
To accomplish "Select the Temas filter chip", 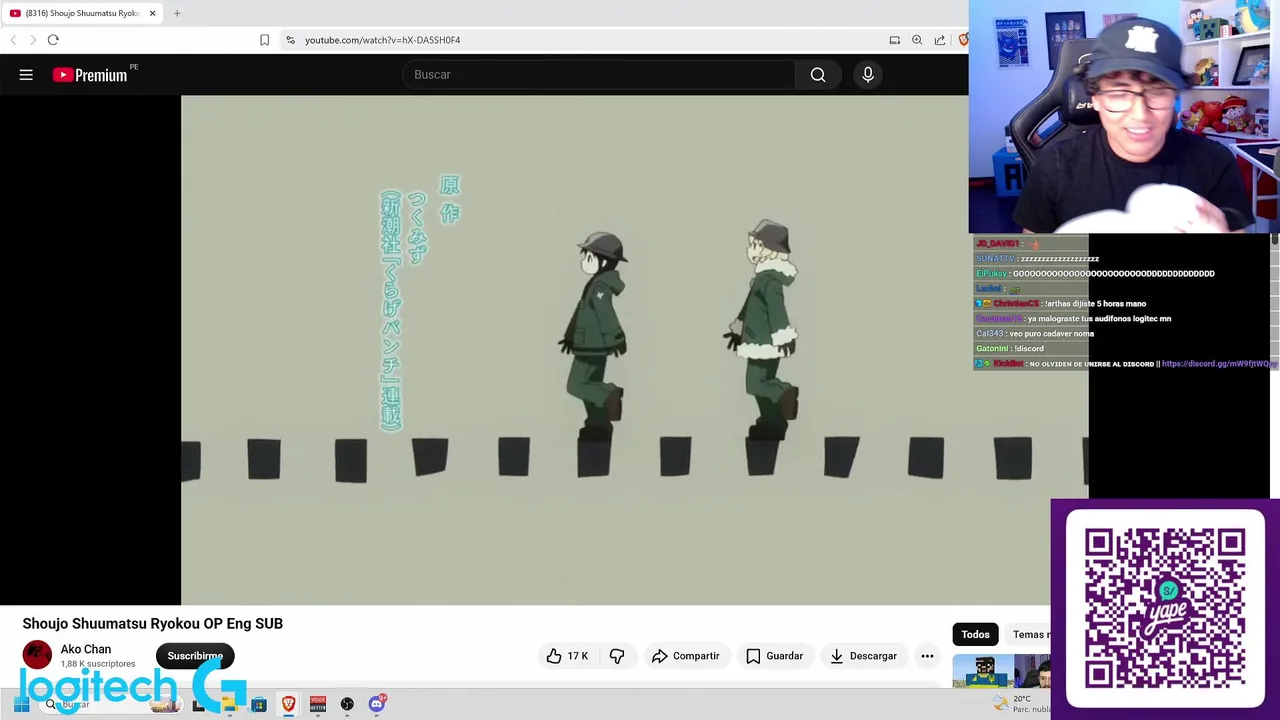I will (1030, 634).
